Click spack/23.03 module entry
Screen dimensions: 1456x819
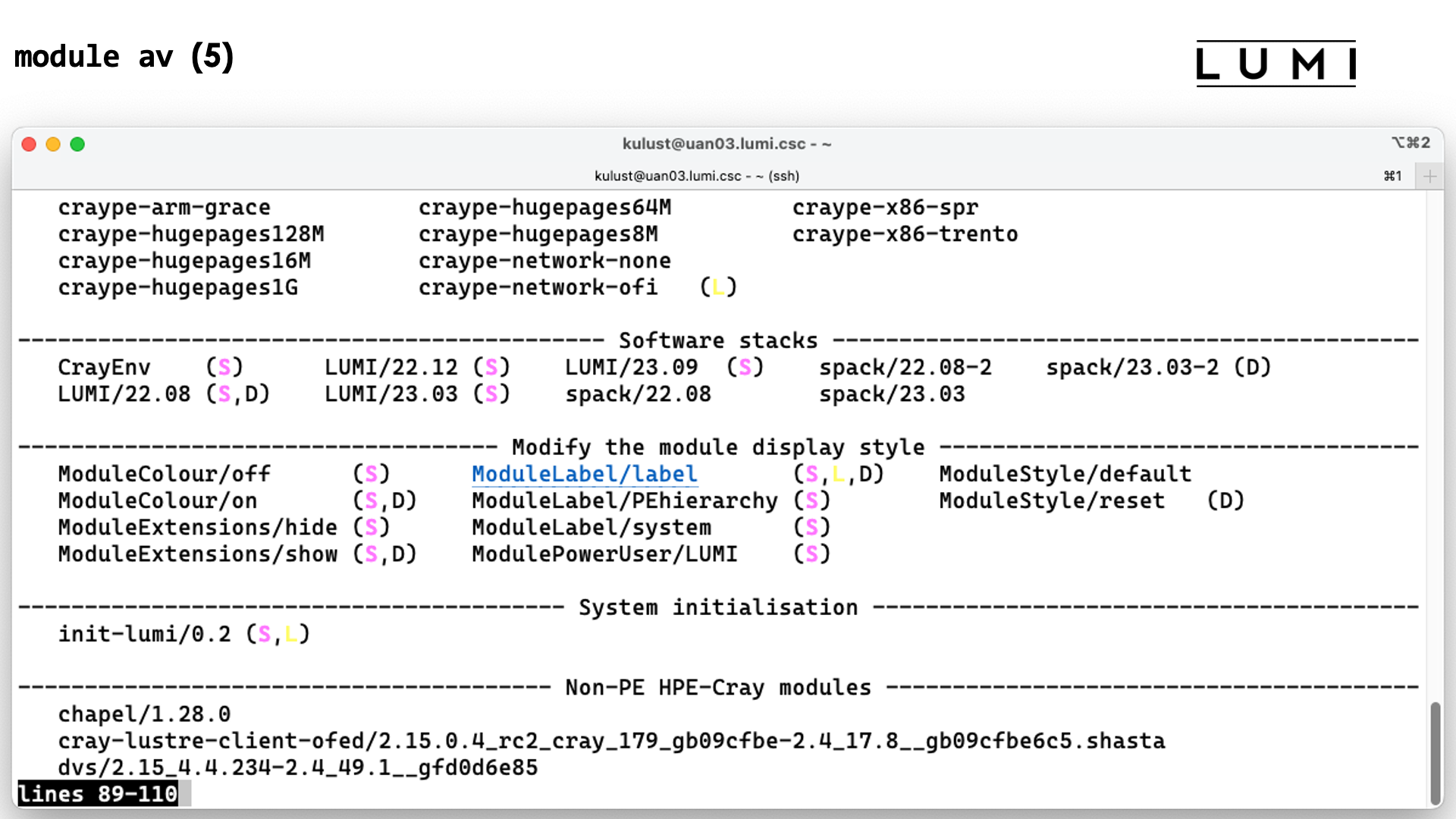(x=892, y=394)
